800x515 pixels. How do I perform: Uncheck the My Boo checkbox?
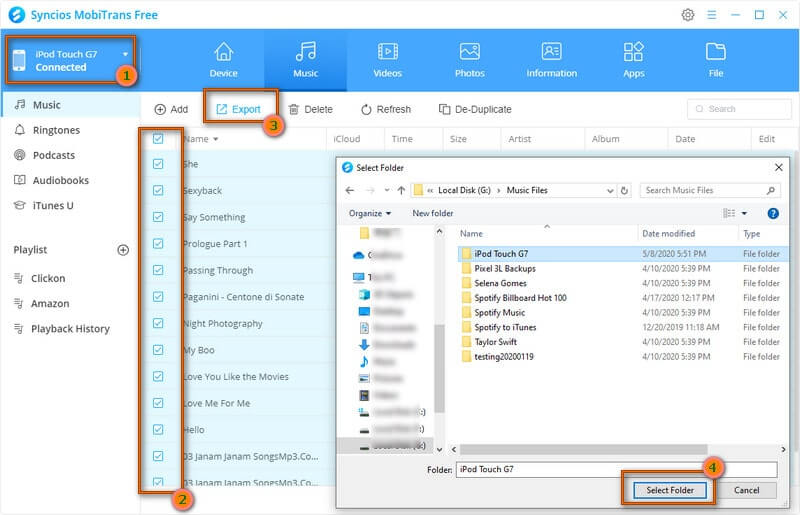(158, 350)
